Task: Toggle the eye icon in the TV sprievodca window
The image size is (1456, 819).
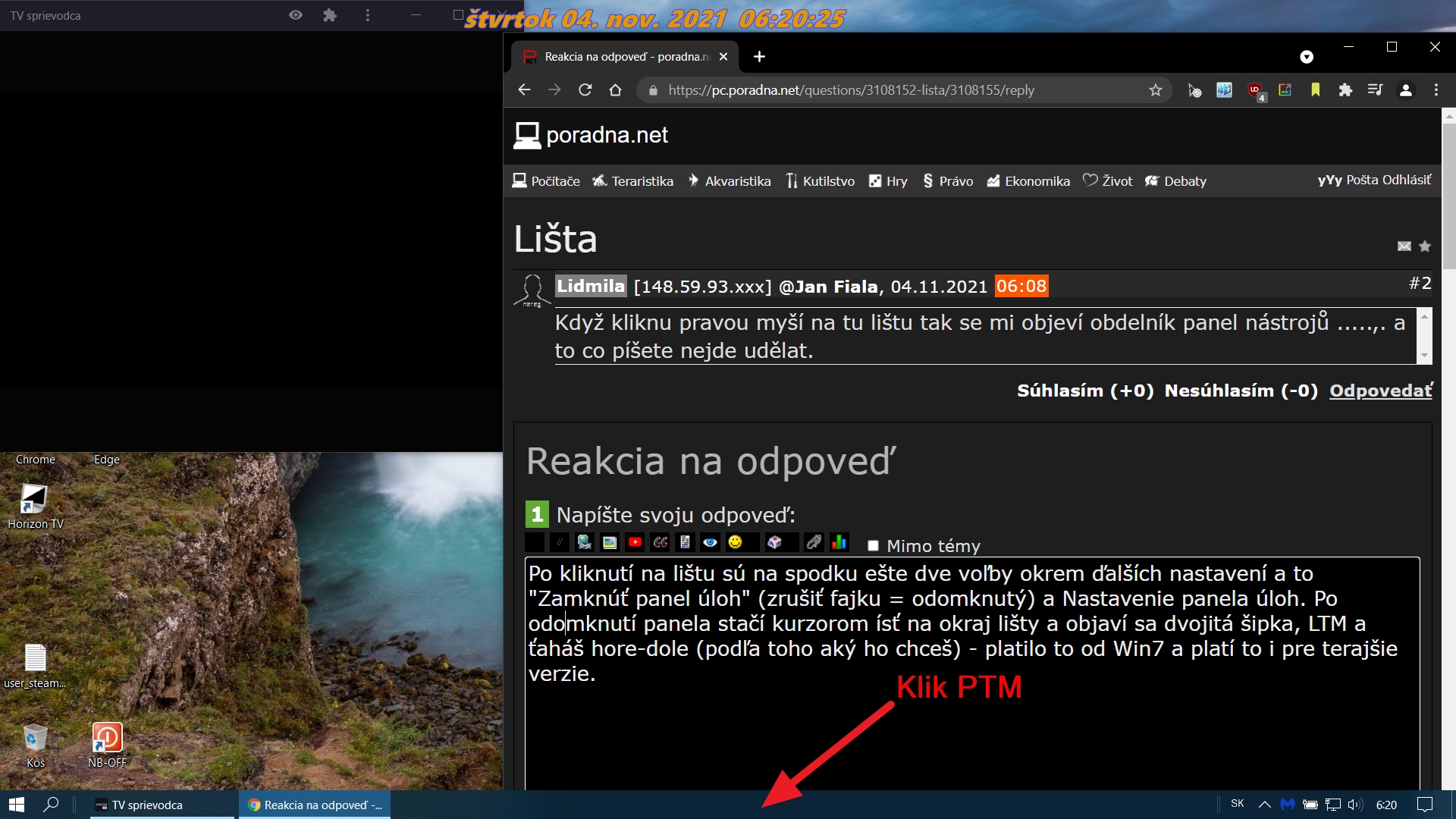Action: tap(296, 15)
